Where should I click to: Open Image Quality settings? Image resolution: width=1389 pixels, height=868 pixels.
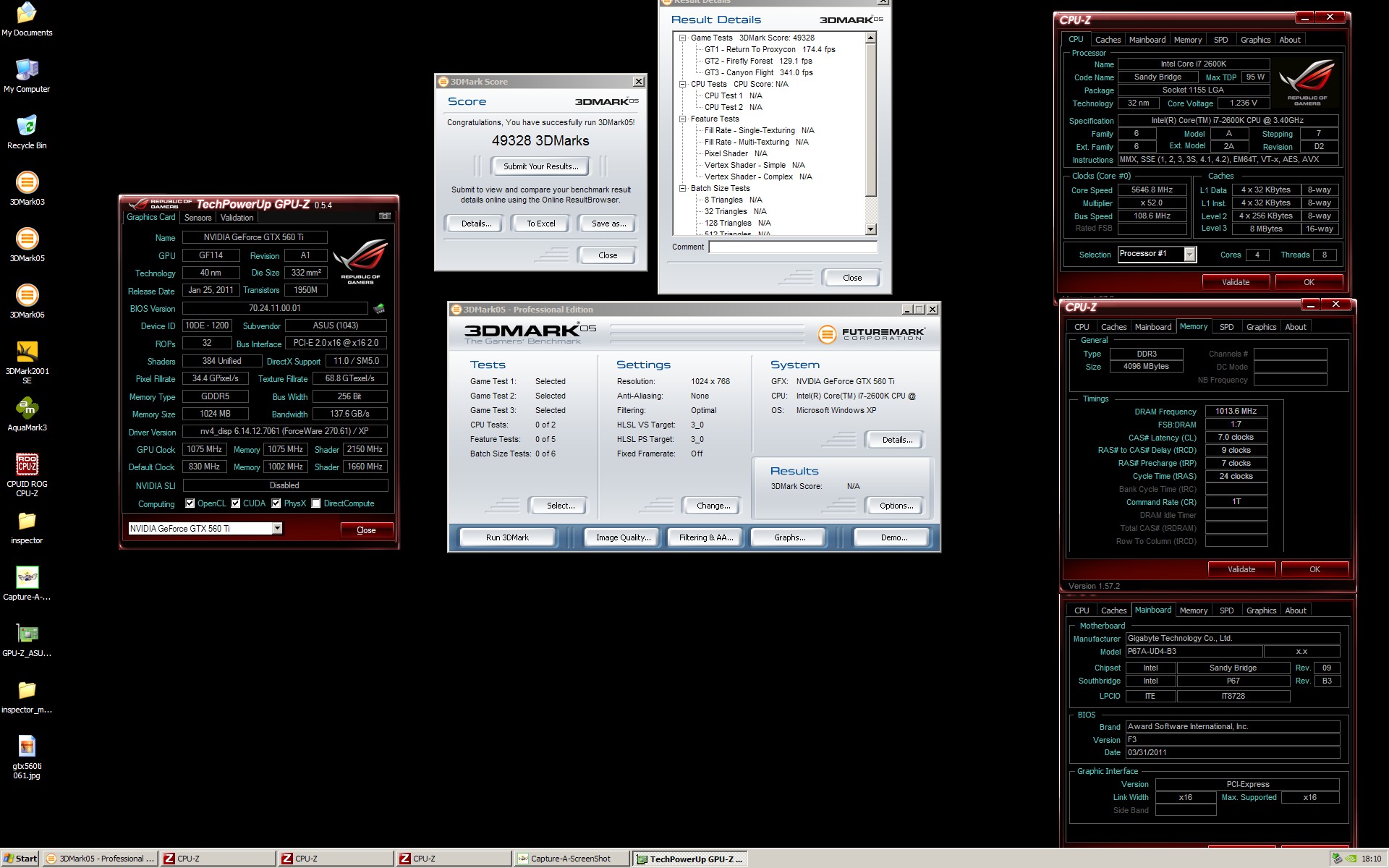623,537
